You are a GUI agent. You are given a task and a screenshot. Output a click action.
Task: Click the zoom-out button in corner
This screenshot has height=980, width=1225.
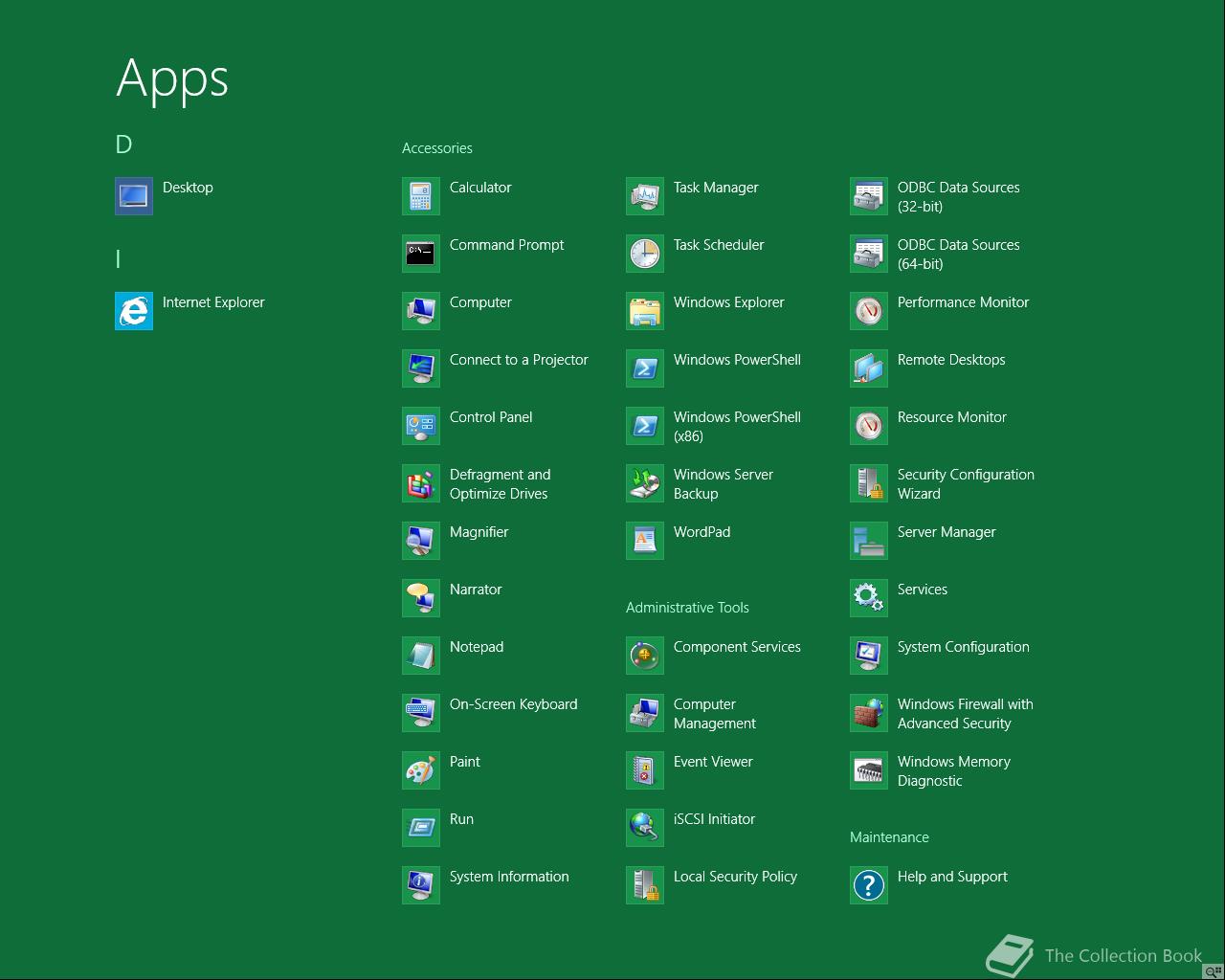click(x=1214, y=971)
